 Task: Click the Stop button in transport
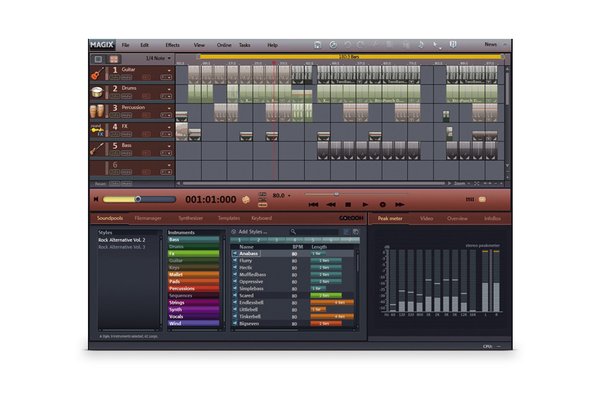pyautogui.click(x=348, y=205)
